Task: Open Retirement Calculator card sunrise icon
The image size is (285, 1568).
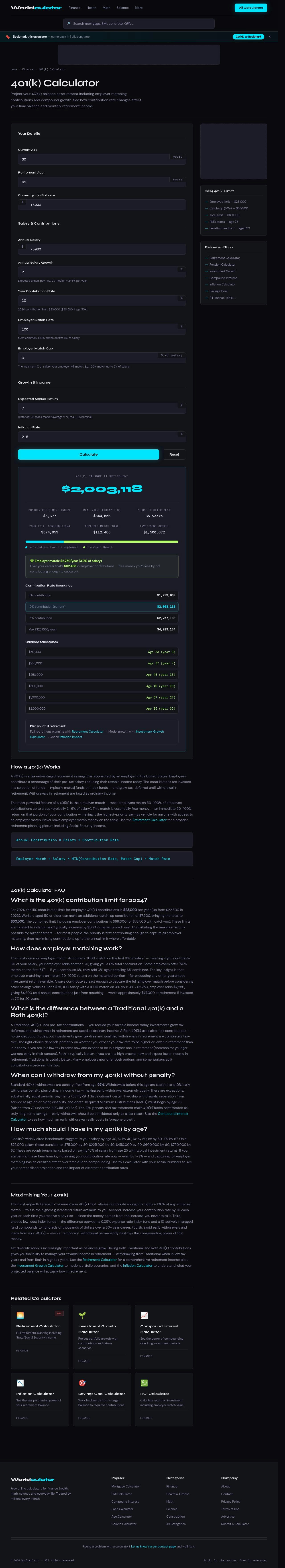Action: point(20,1315)
